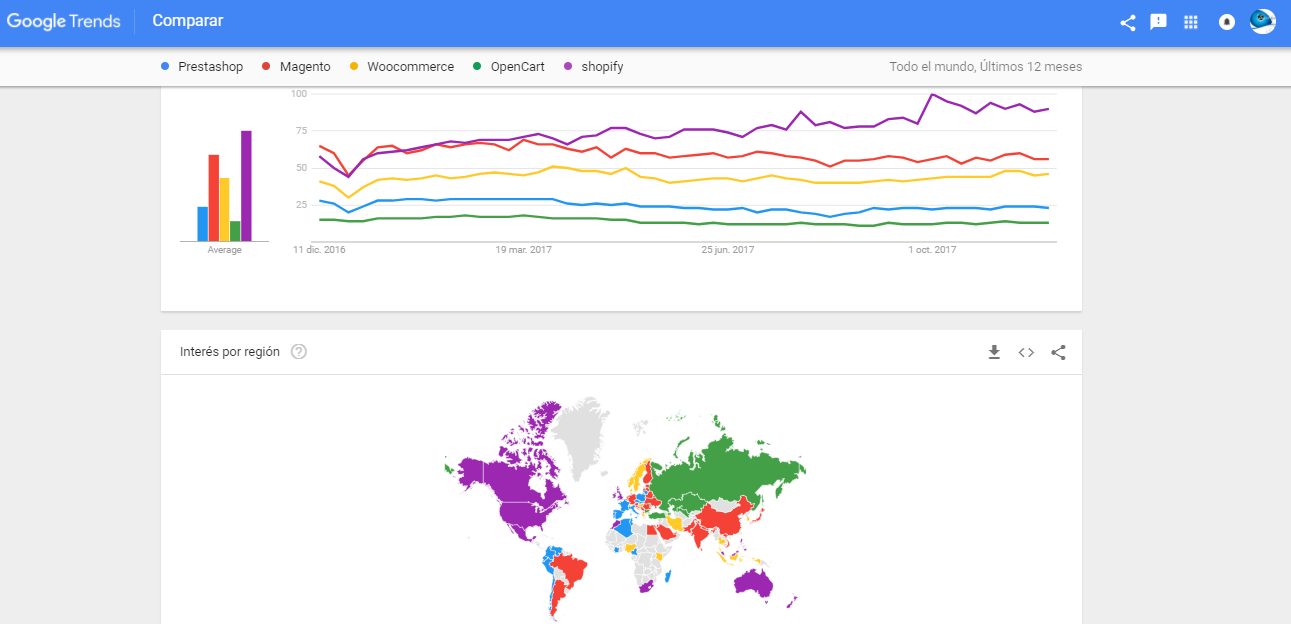Click the Comparar header title
This screenshot has height=624, width=1291.
(188, 21)
